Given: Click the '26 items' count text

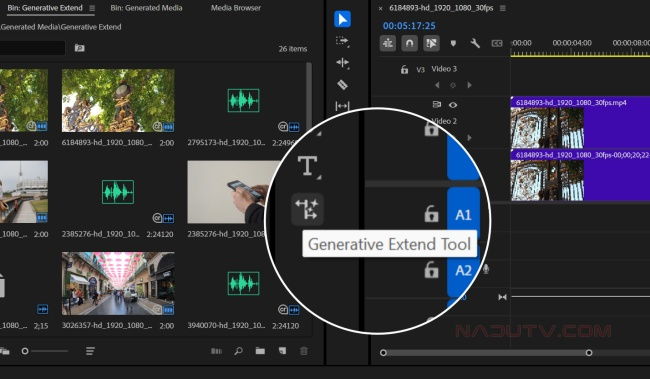Looking at the screenshot, I should pyautogui.click(x=293, y=49).
